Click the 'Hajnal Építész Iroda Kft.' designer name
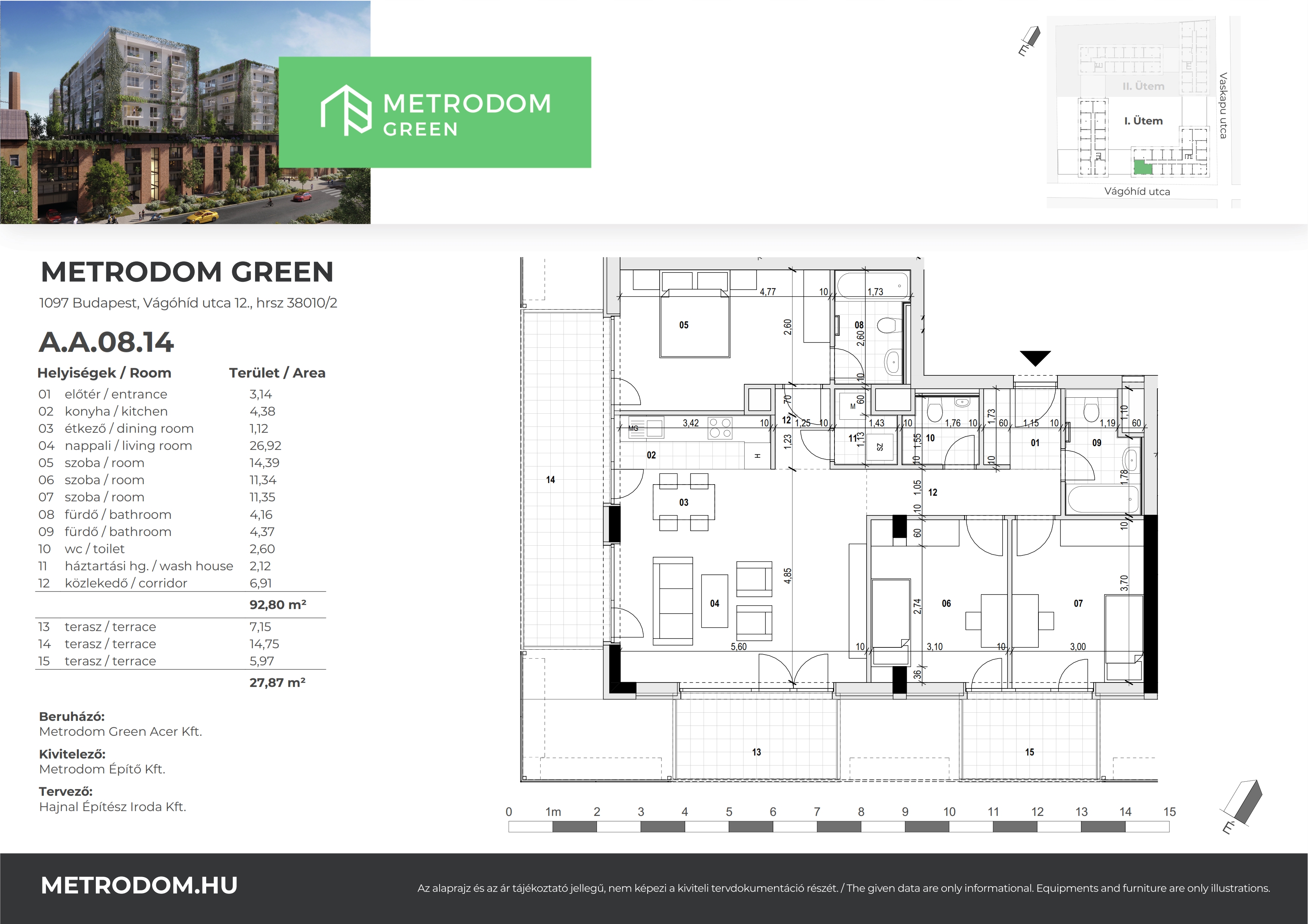This screenshot has width=1308, height=924. coord(113,807)
